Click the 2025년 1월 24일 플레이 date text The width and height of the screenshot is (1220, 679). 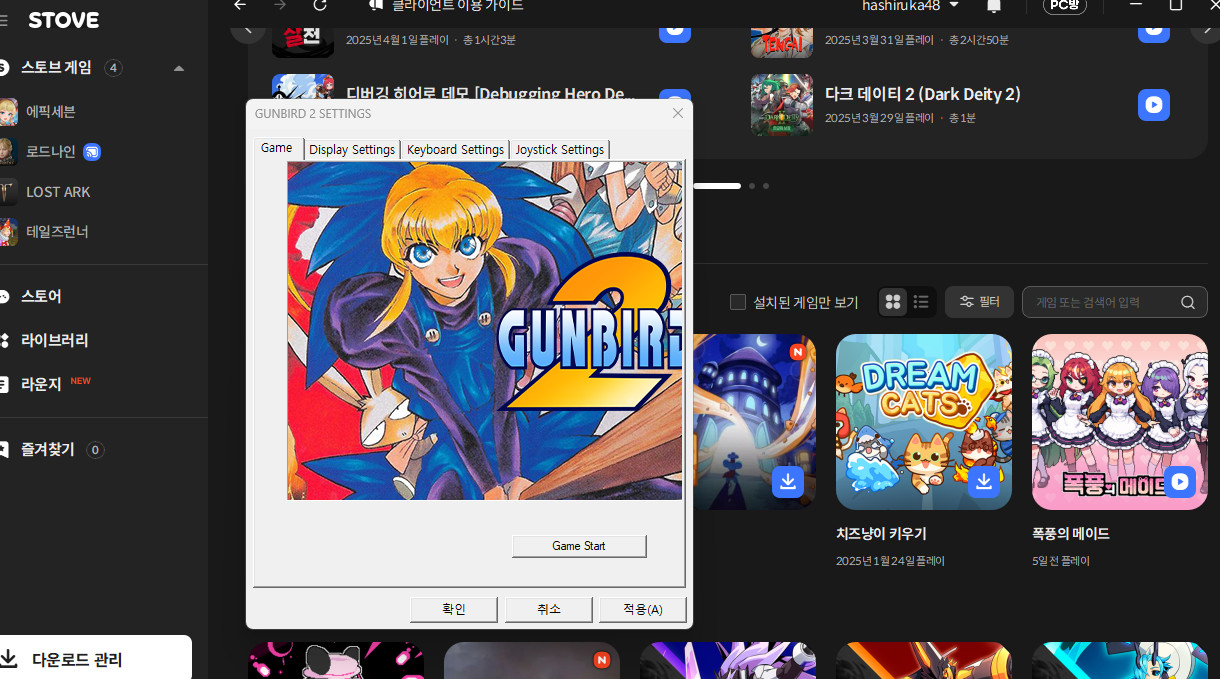(890, 561)
